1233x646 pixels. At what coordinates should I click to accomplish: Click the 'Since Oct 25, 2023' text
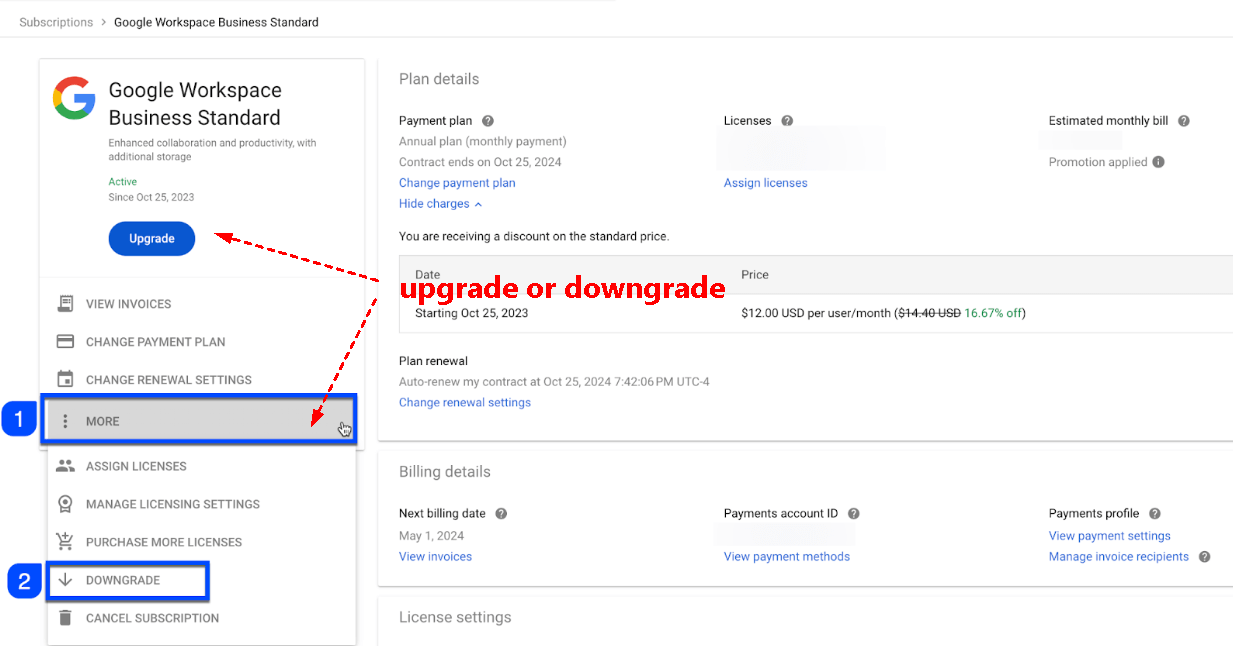point(151,197)
